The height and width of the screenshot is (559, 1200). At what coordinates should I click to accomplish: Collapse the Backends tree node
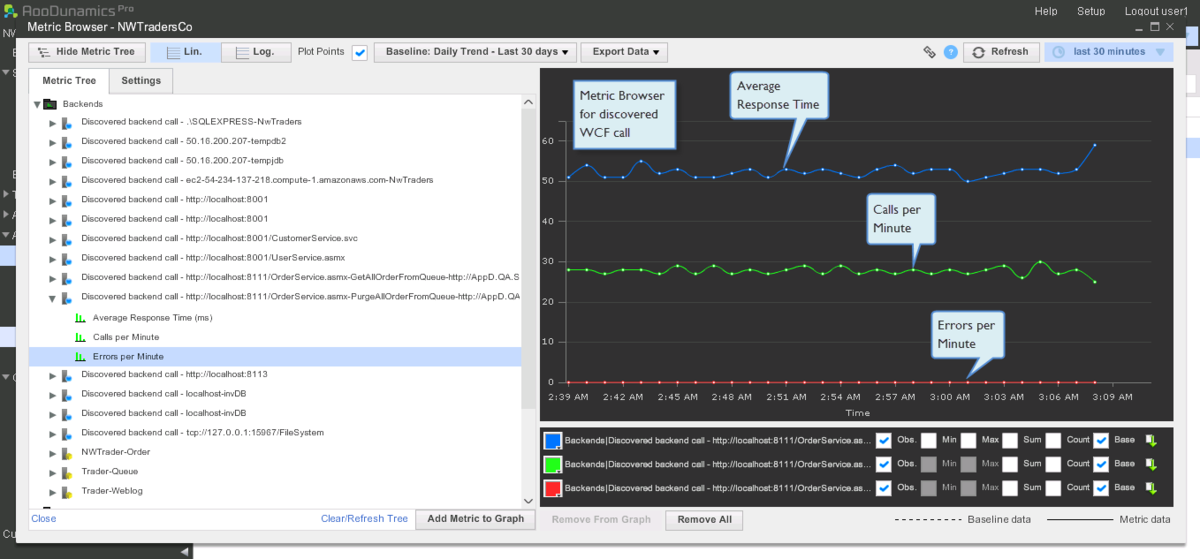click(37, 104)
